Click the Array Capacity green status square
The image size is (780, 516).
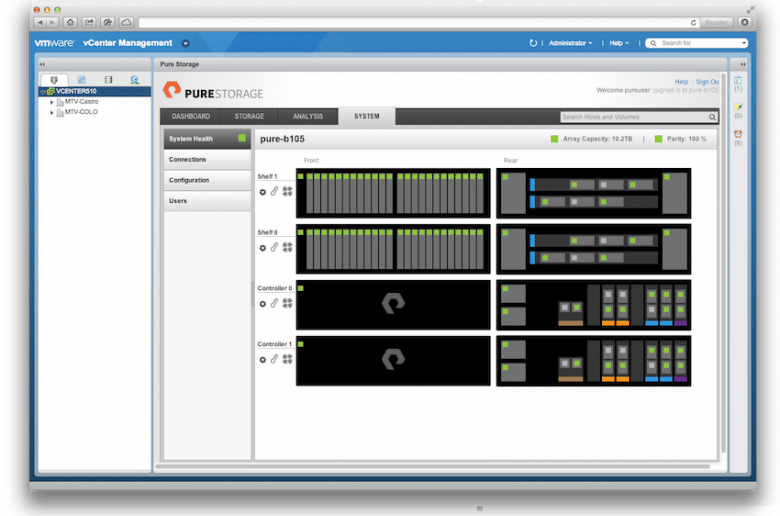[554, 139]
